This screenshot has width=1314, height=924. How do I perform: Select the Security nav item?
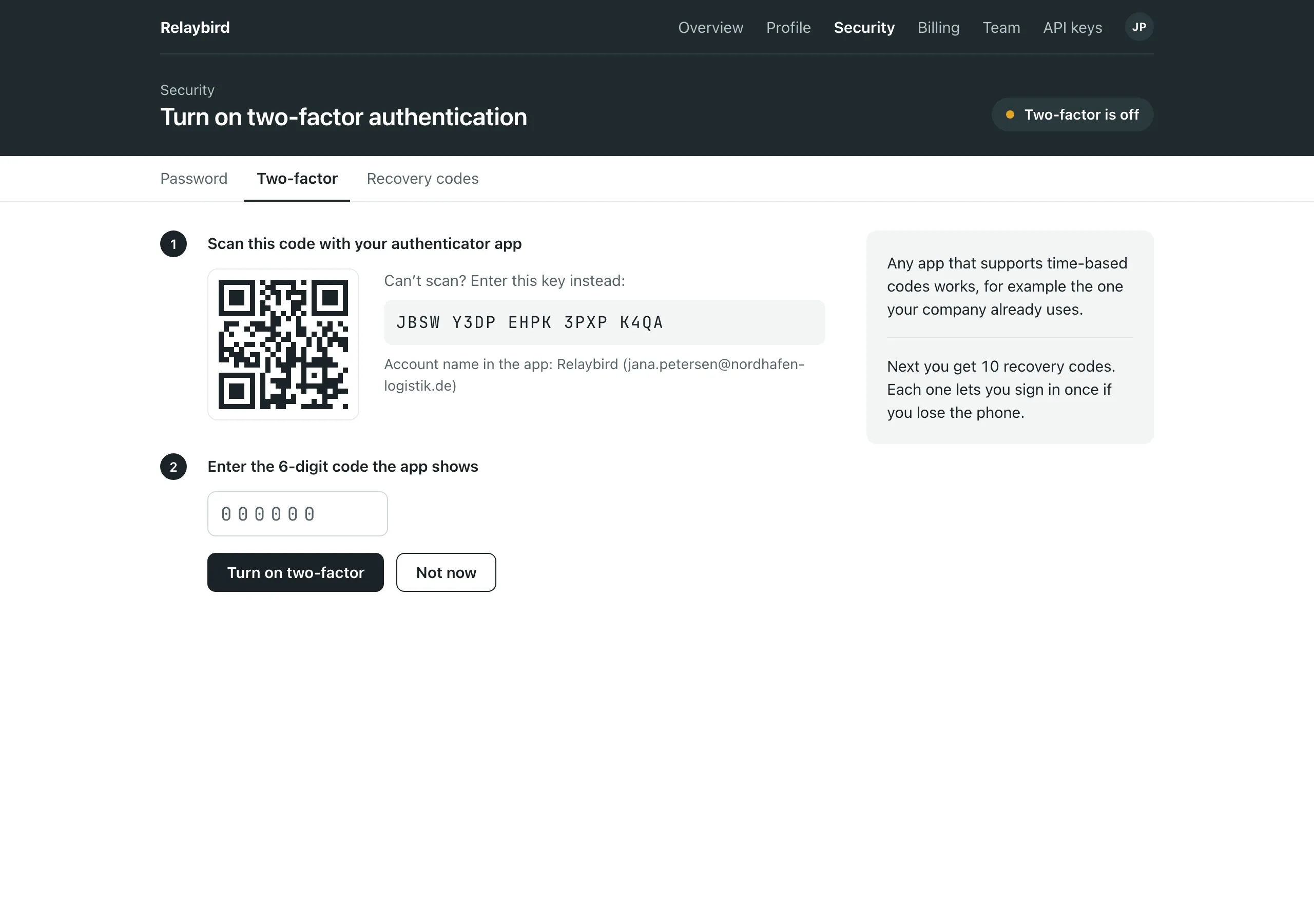864,28
